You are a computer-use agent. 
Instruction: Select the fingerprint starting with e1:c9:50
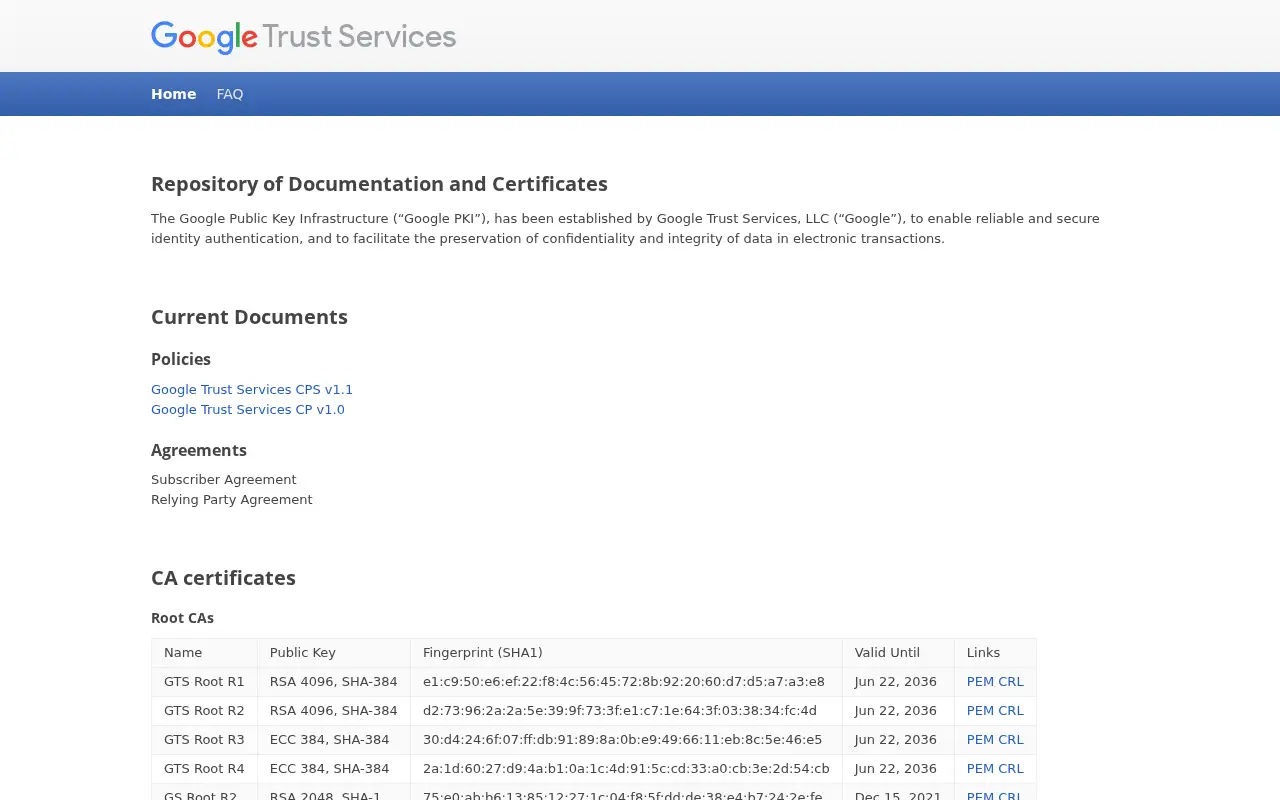tap(624, 682)
